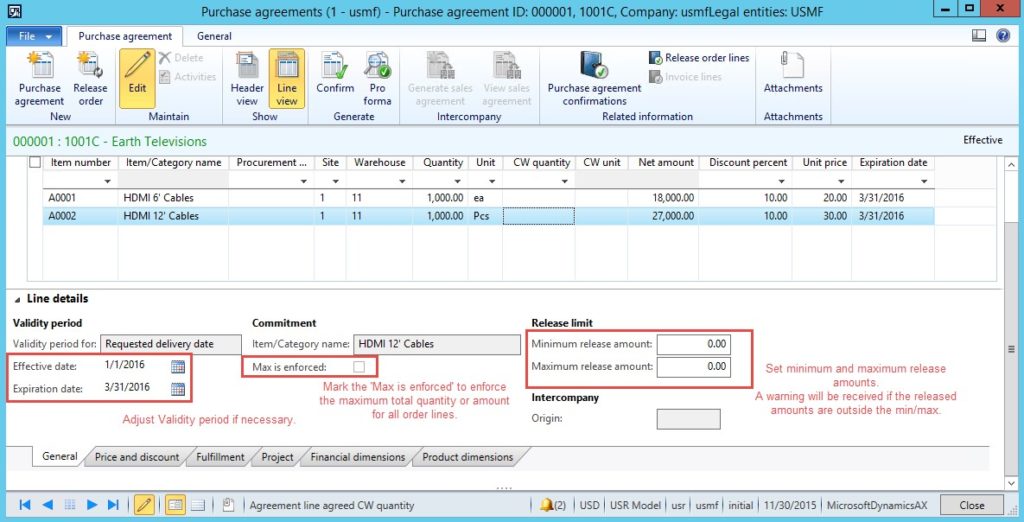Select the details view icon in status bar
The image size is (1024, 522).
[174, 504]
